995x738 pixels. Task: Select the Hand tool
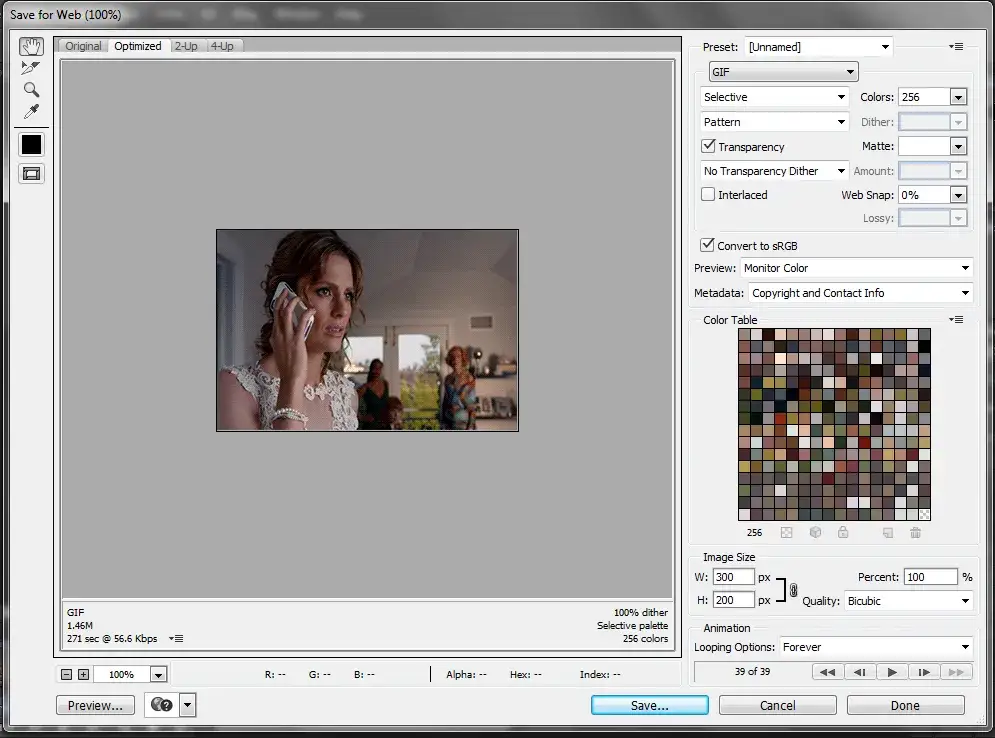point(31,46)
